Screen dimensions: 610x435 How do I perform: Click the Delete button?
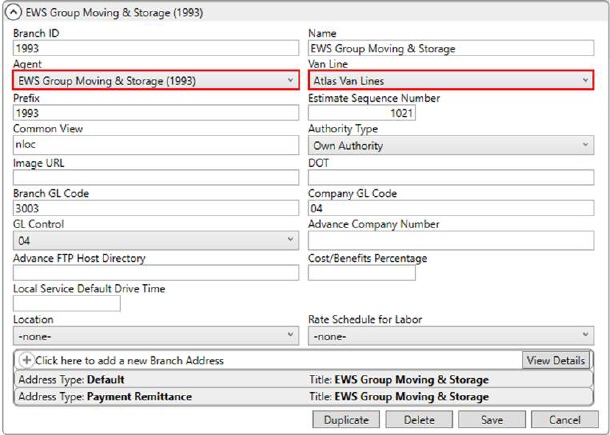pos(418,420)
